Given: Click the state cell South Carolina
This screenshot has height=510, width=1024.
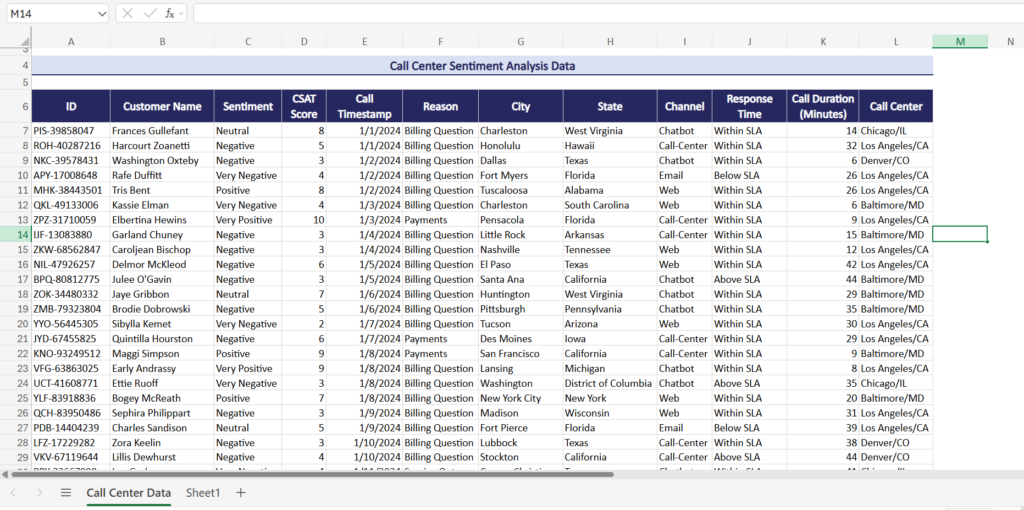Looking at the screenshot, I should pyautogui.click(x=610, y=205).
